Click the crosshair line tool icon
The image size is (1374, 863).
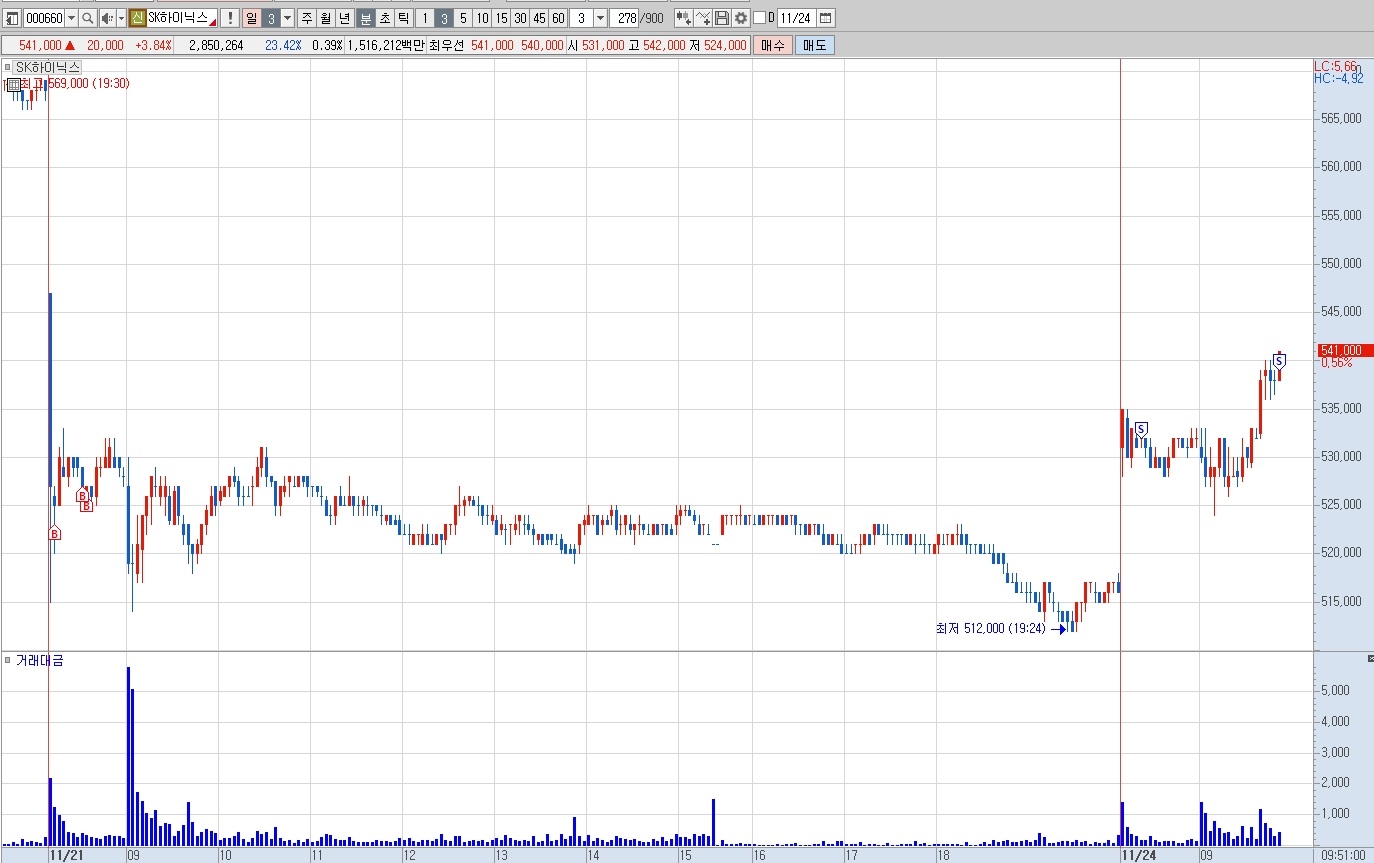(x=702, y=18)
